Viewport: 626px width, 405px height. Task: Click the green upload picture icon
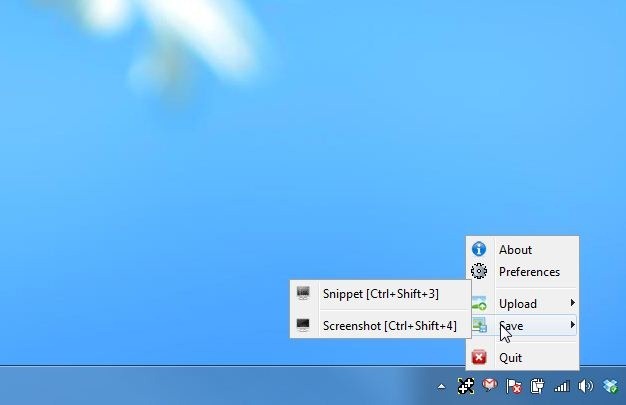(479, 303)
